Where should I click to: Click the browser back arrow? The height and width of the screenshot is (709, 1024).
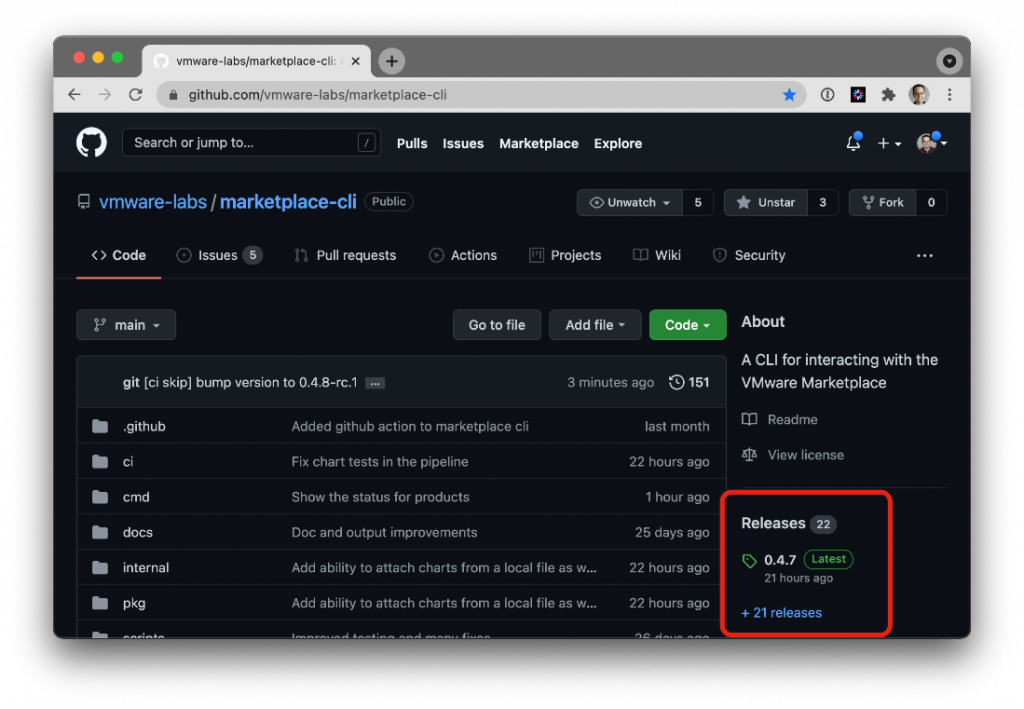[x=74, y=95]
